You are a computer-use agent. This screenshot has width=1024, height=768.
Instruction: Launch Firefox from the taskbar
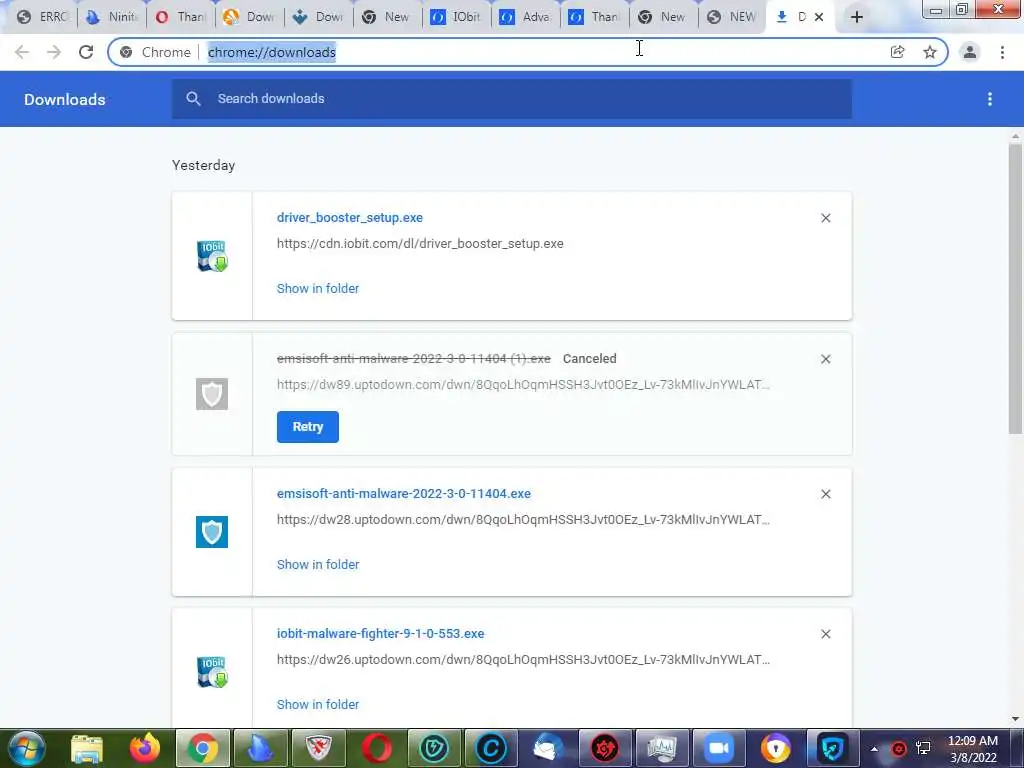tap(145, 748)
